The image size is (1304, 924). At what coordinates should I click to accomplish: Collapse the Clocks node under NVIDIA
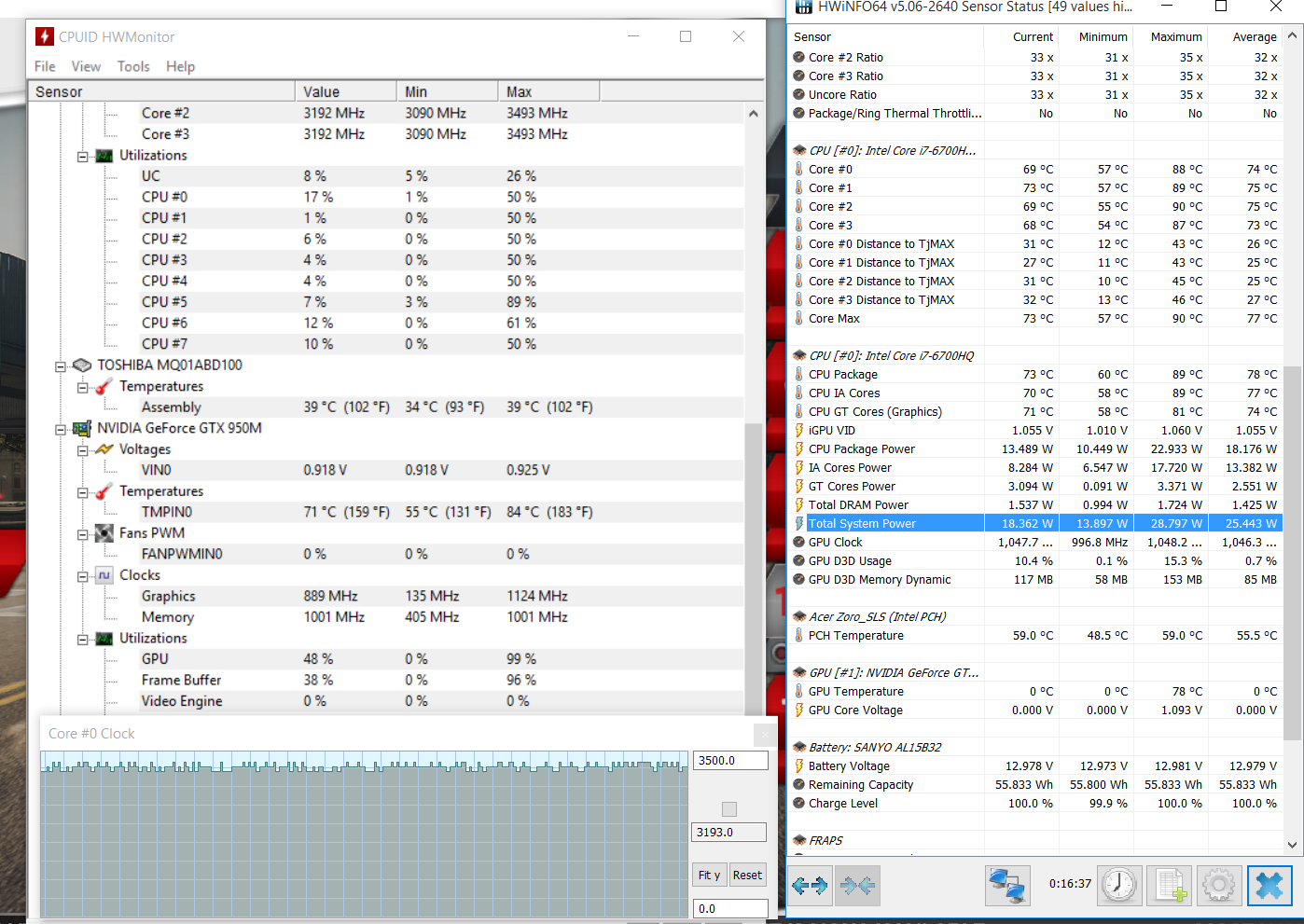tap(83, 576)
